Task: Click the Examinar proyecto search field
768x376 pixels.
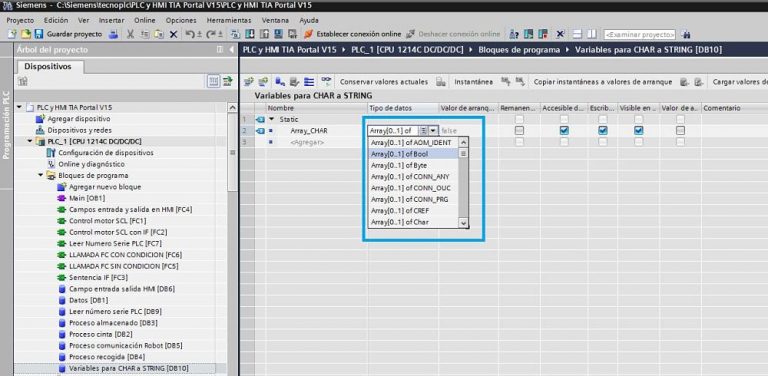Action: point(640,34)
